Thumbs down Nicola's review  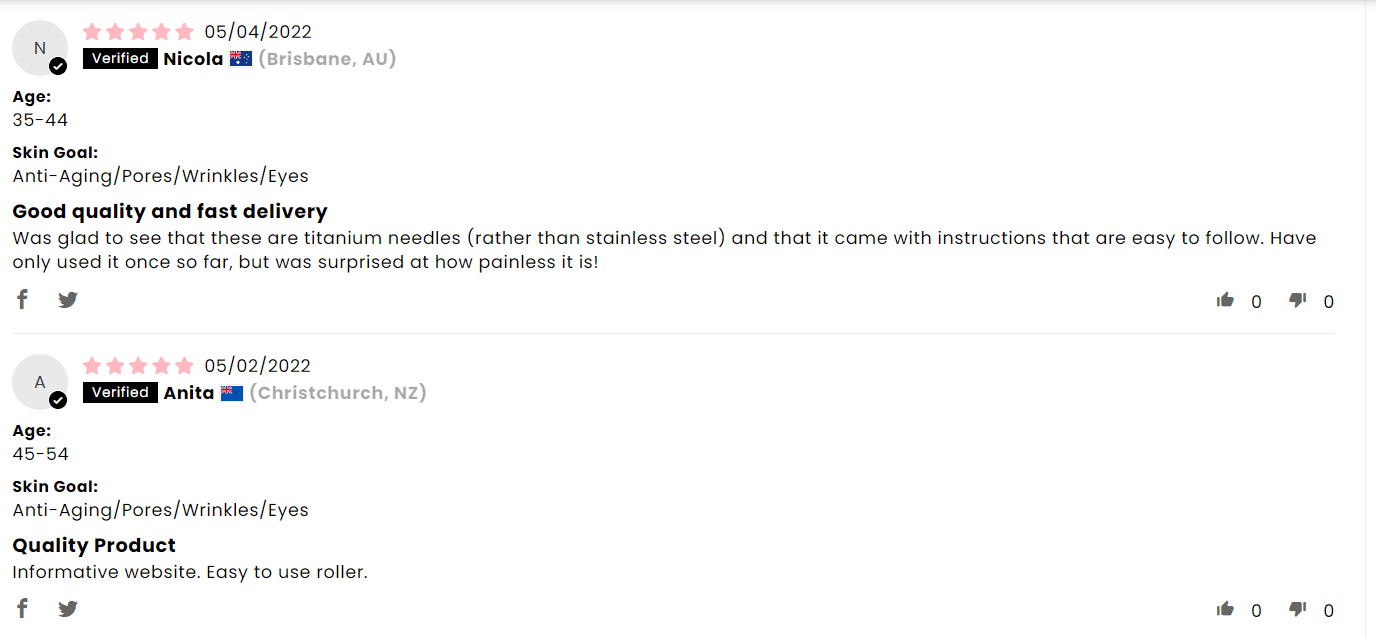tap(1298, 300)
